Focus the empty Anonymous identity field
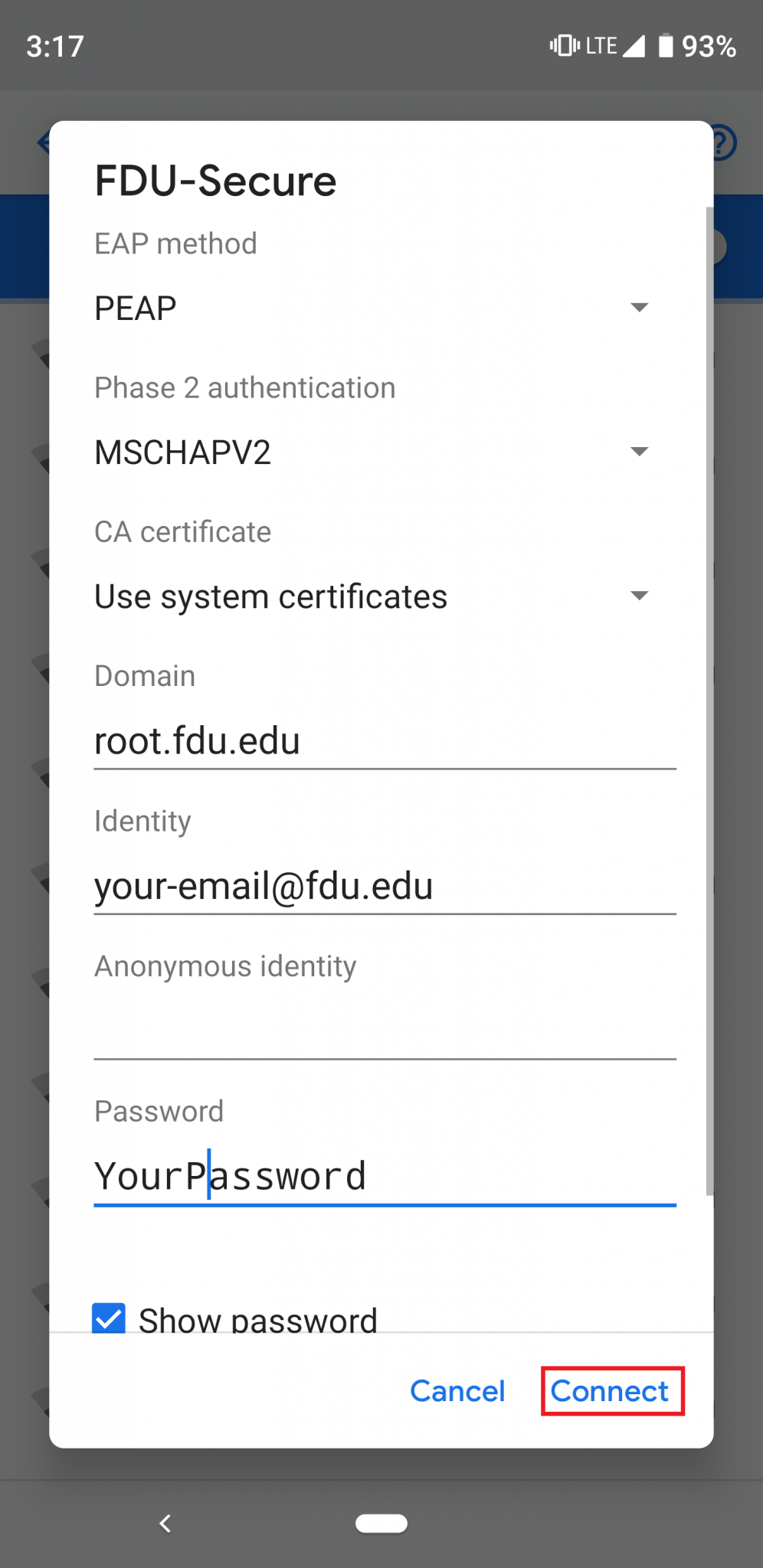Image resolution: width=763 pixels, height=1568 pixels. click(x=385, y=1031)
